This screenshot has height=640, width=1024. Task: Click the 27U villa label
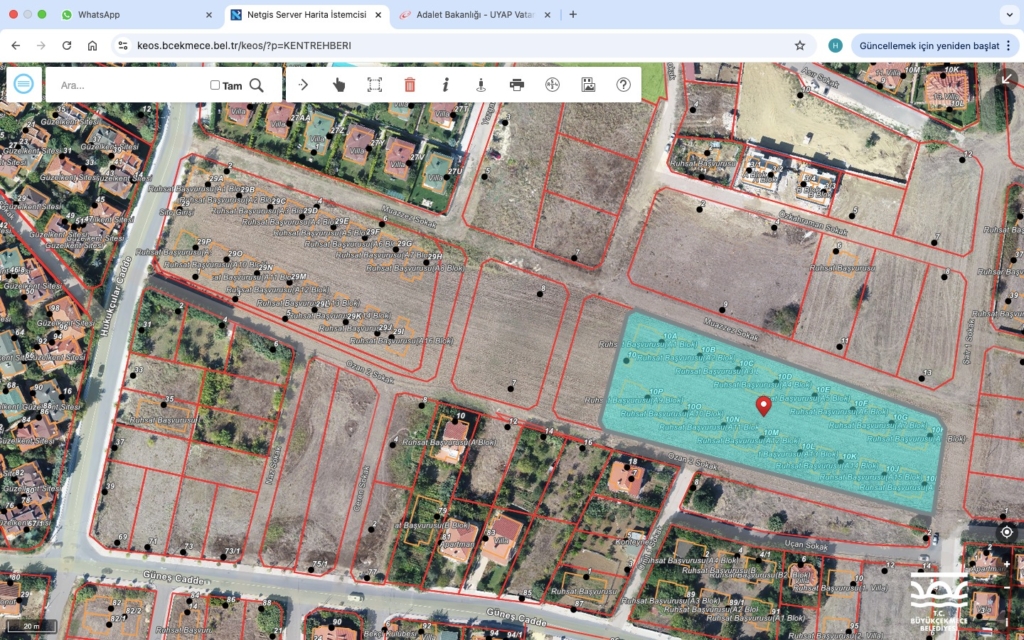(455, 172)
